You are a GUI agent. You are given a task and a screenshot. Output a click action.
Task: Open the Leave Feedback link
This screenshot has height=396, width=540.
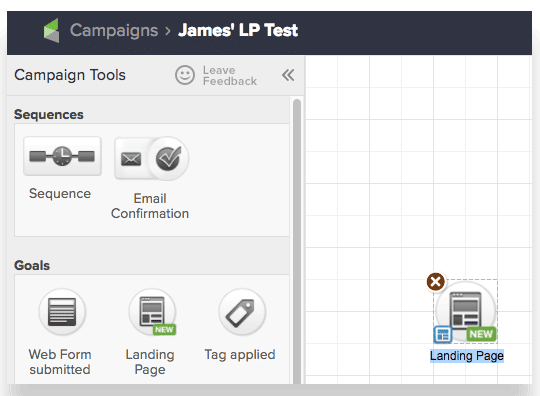[230, 75]
